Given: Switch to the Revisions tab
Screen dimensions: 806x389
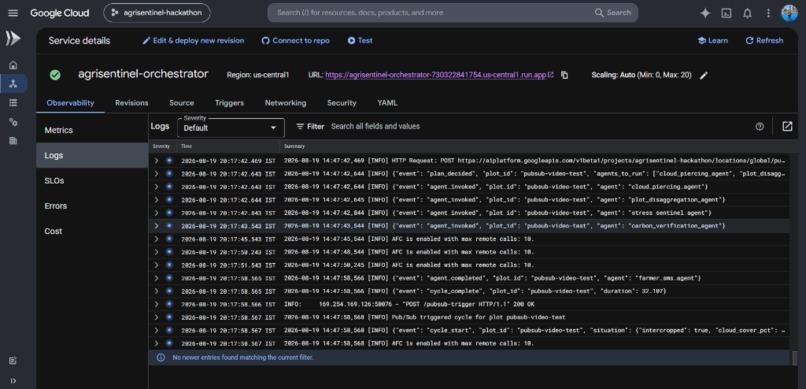Looking at the screenshot, I should (x=132, y=103).
